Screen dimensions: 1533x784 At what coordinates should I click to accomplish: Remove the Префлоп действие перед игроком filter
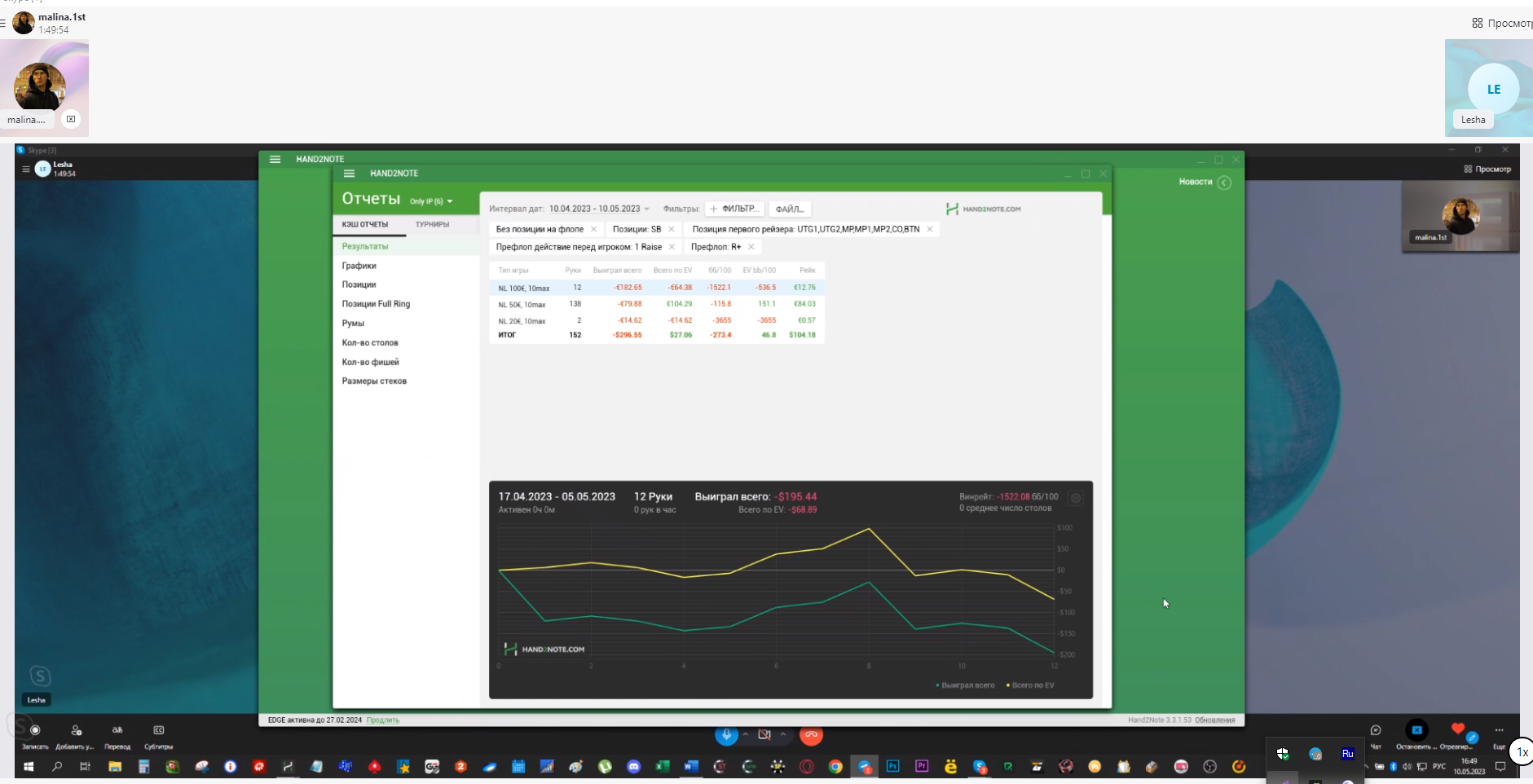coord(672,247)
